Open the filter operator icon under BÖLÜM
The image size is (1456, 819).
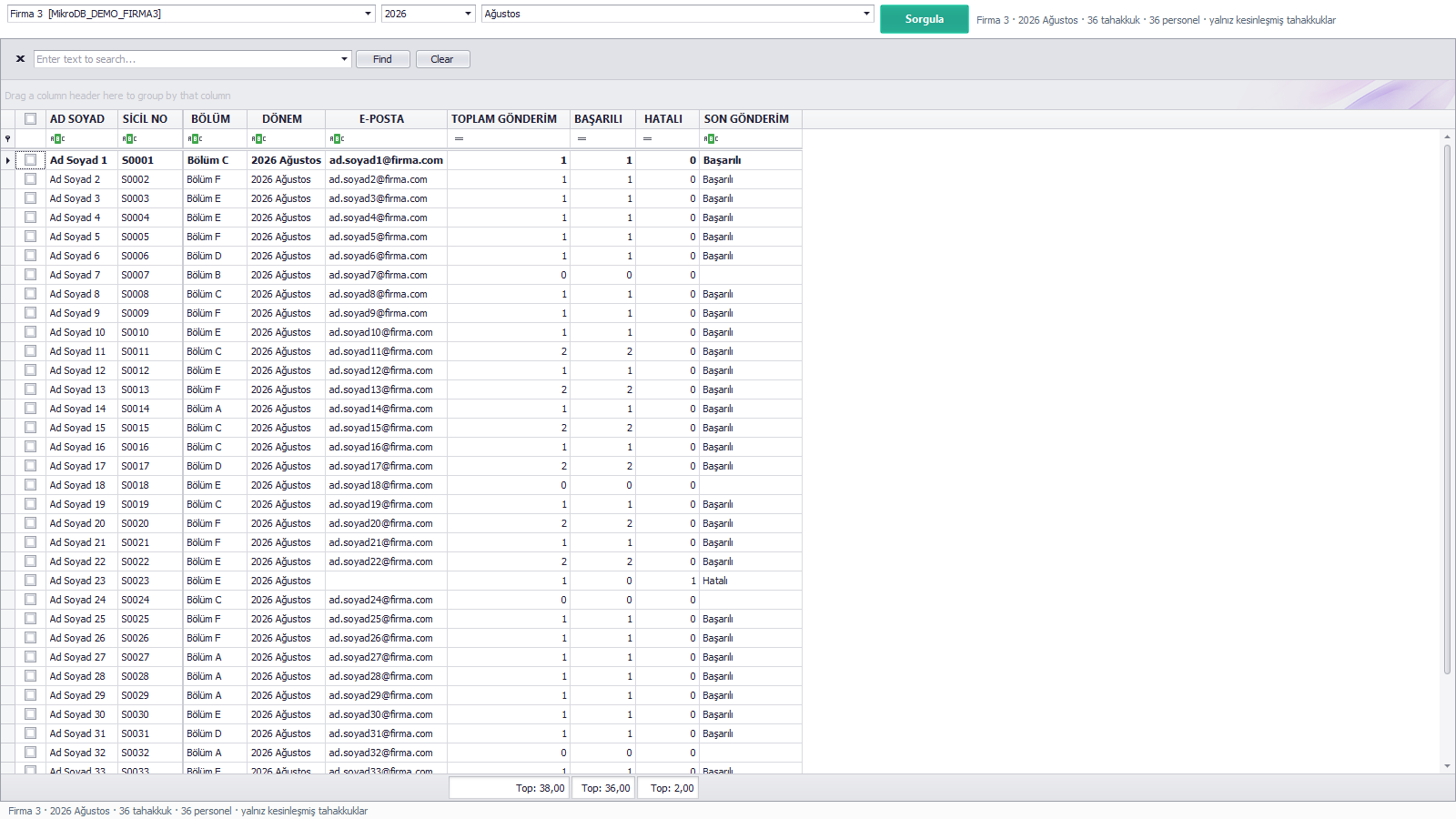point(195,139)
